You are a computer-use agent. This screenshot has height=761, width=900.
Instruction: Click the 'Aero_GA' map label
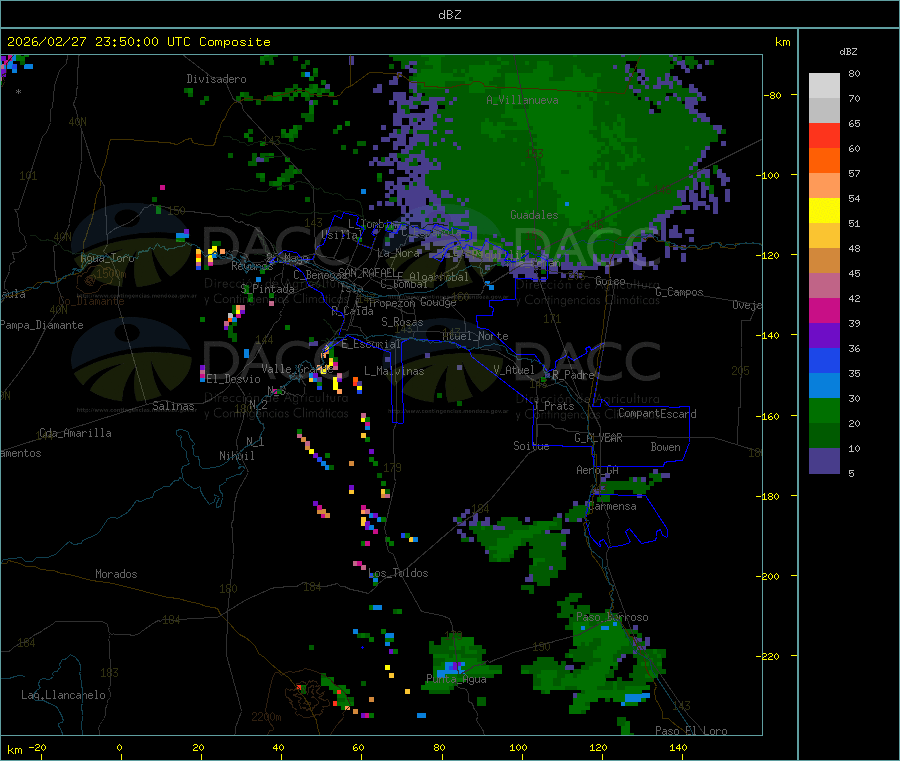597,470
